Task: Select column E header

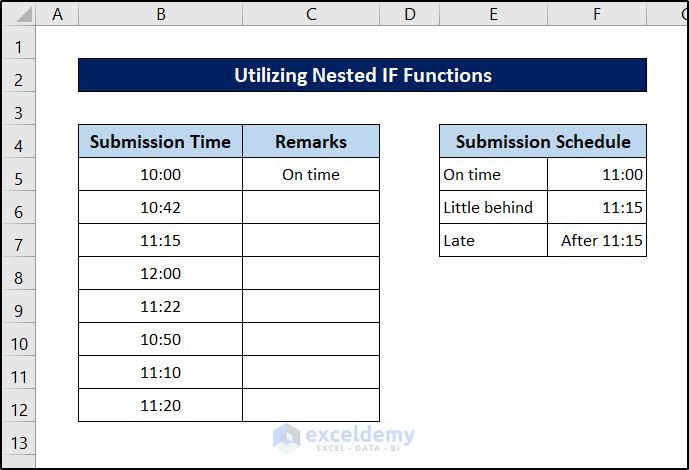Action: coord(493,14)
